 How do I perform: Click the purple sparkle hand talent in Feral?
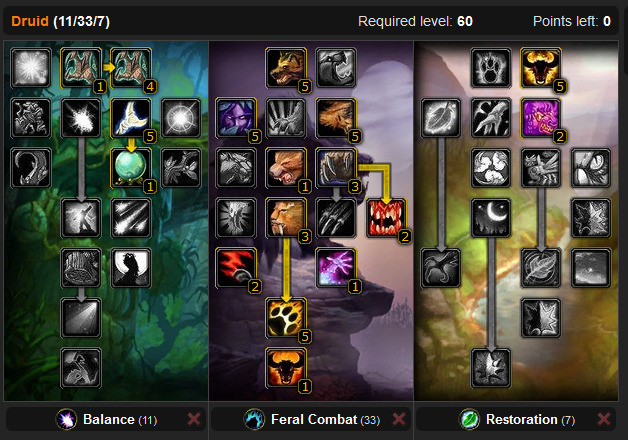[x=336, y=268]
